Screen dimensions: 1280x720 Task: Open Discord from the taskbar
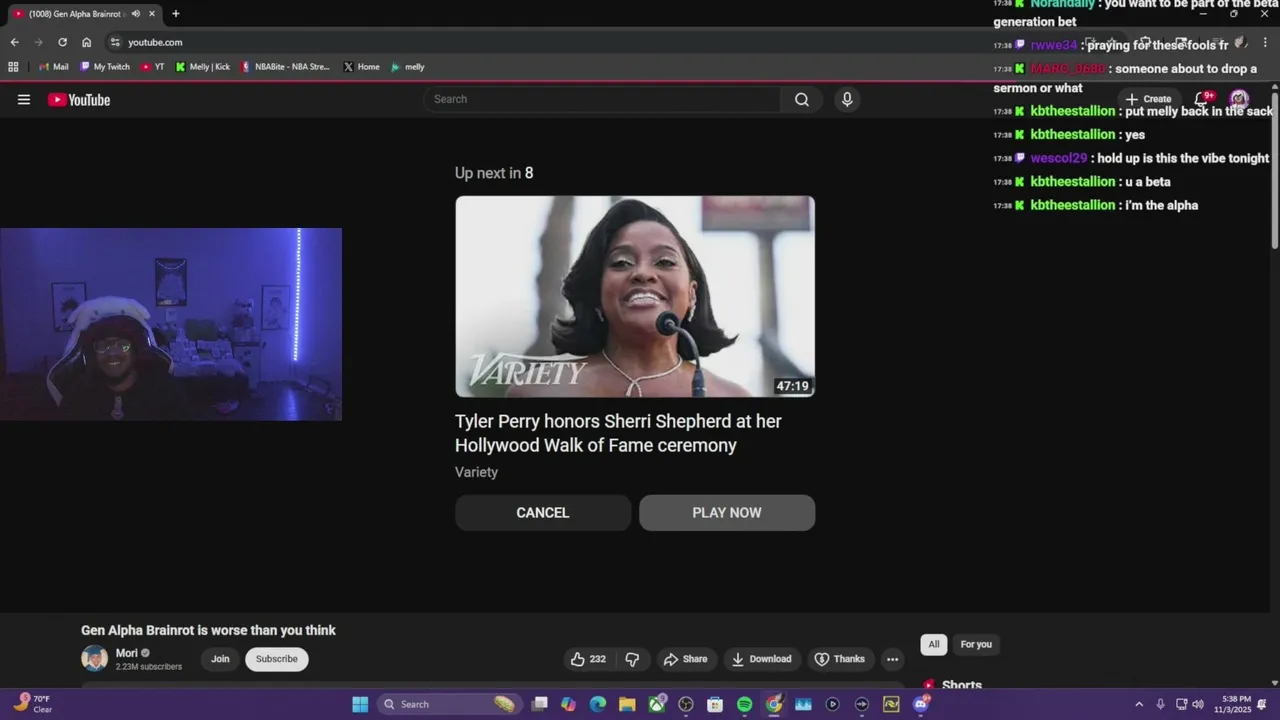point(921,704)
